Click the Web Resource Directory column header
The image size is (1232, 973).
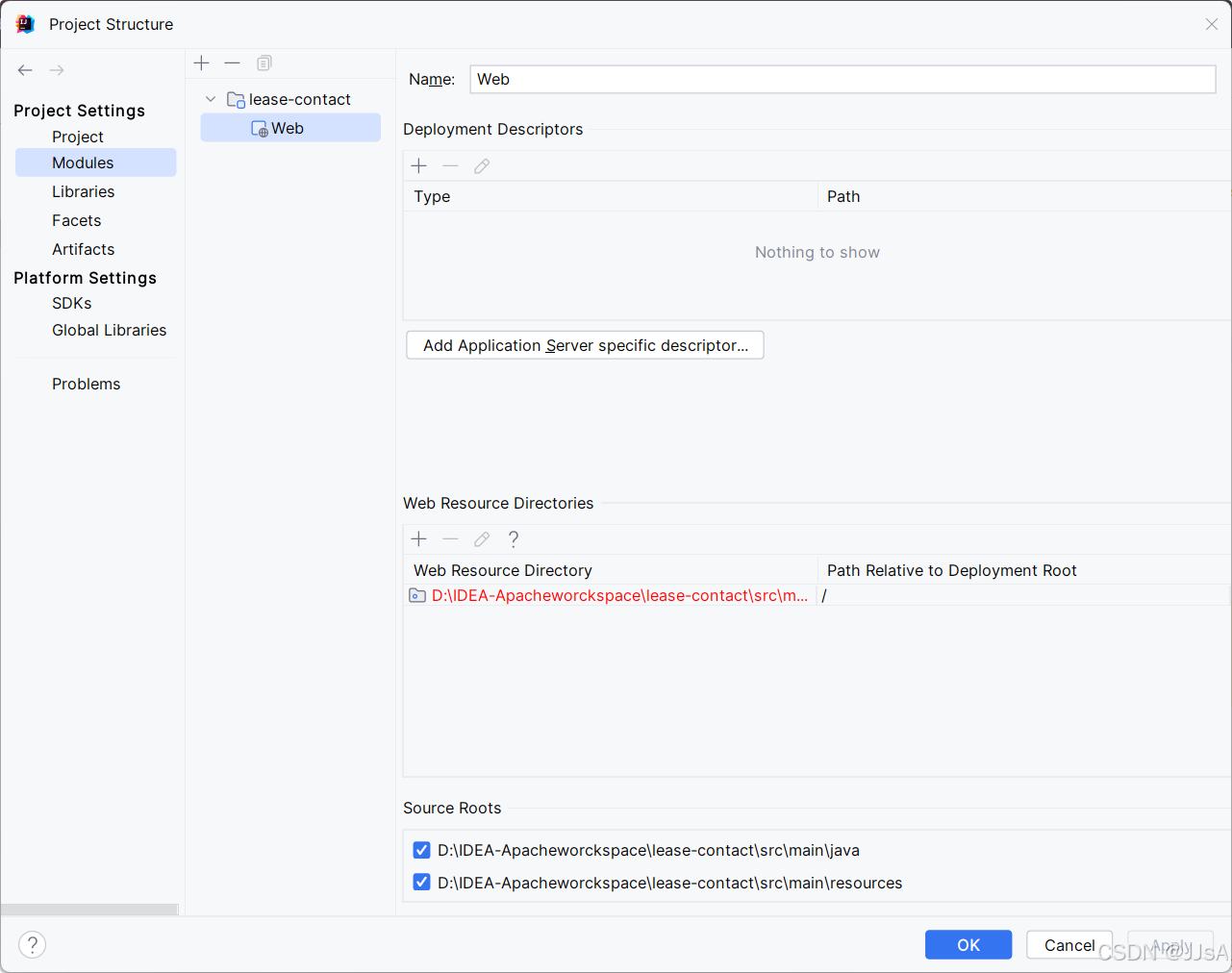tap(611, 570)
